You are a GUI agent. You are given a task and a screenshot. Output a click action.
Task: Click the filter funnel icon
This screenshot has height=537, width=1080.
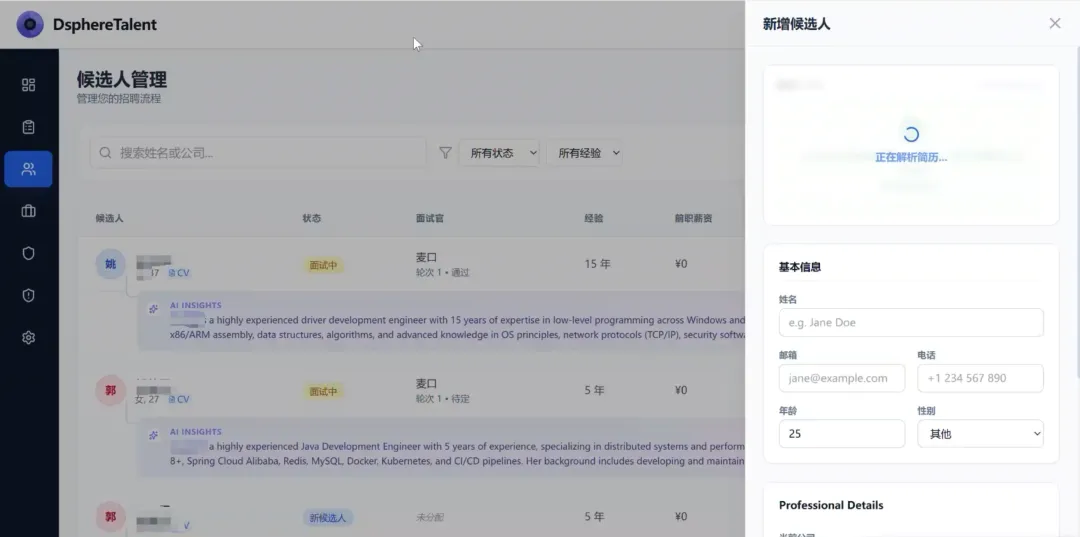(x=446, y=153)
